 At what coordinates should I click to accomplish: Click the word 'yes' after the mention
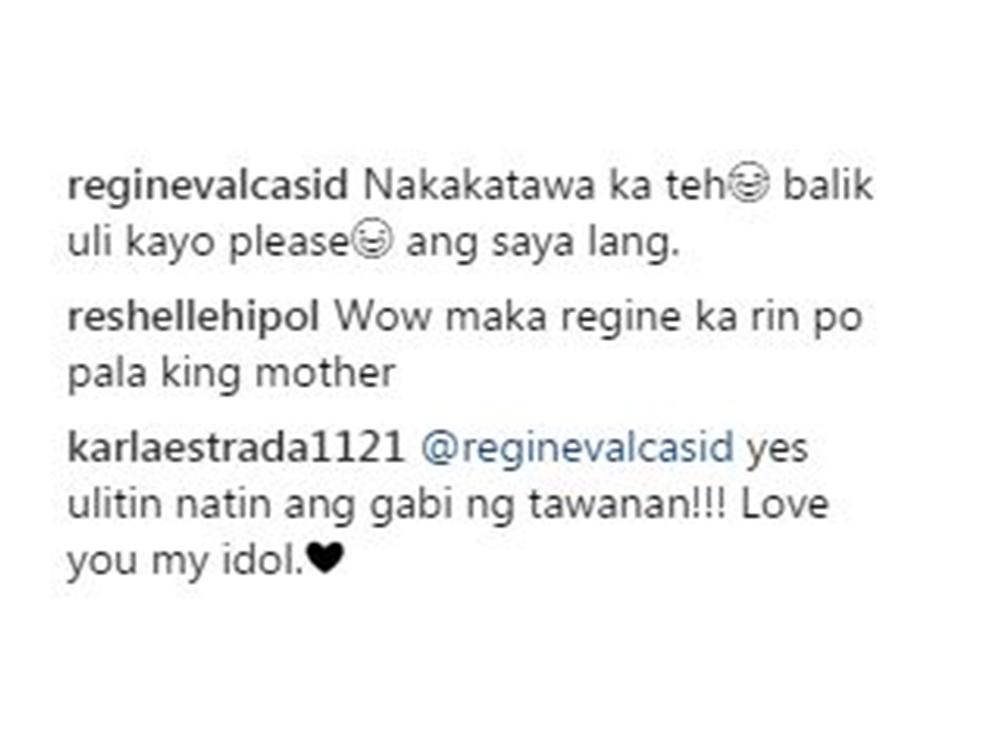[777, 450]
